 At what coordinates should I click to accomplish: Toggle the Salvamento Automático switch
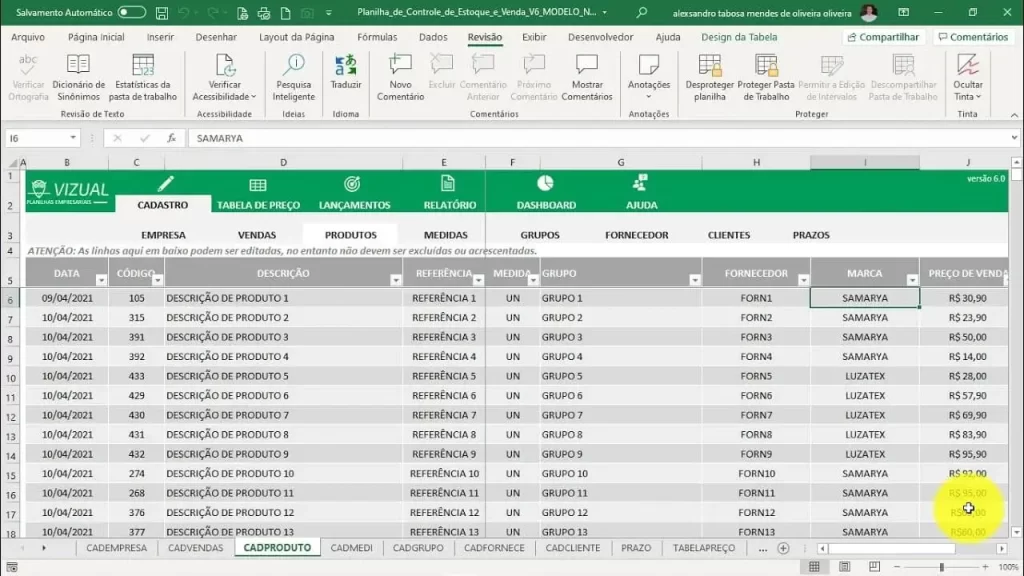[131, 12]
